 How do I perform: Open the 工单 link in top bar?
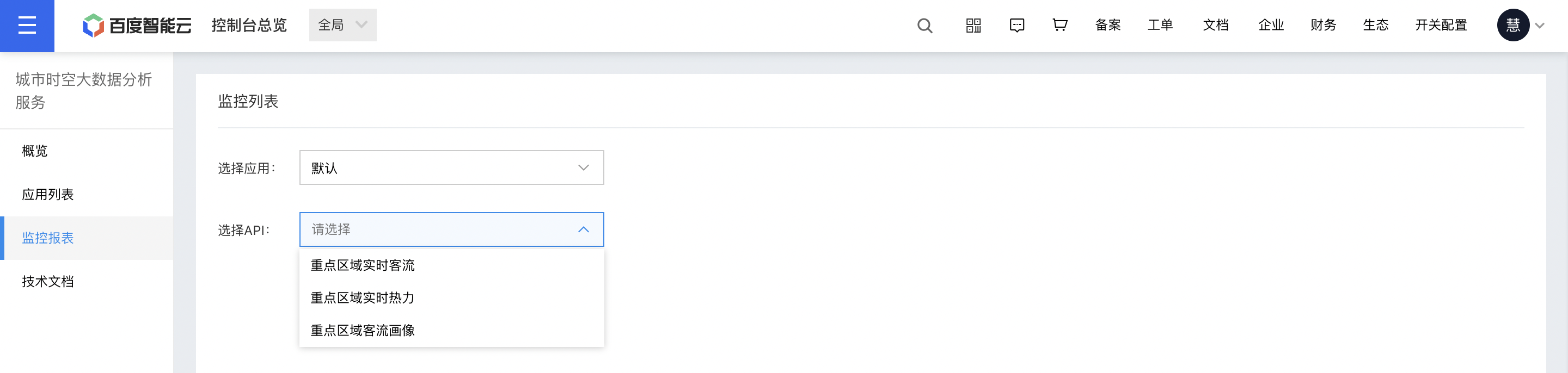pyautogui.click(x=1160, y=25)
